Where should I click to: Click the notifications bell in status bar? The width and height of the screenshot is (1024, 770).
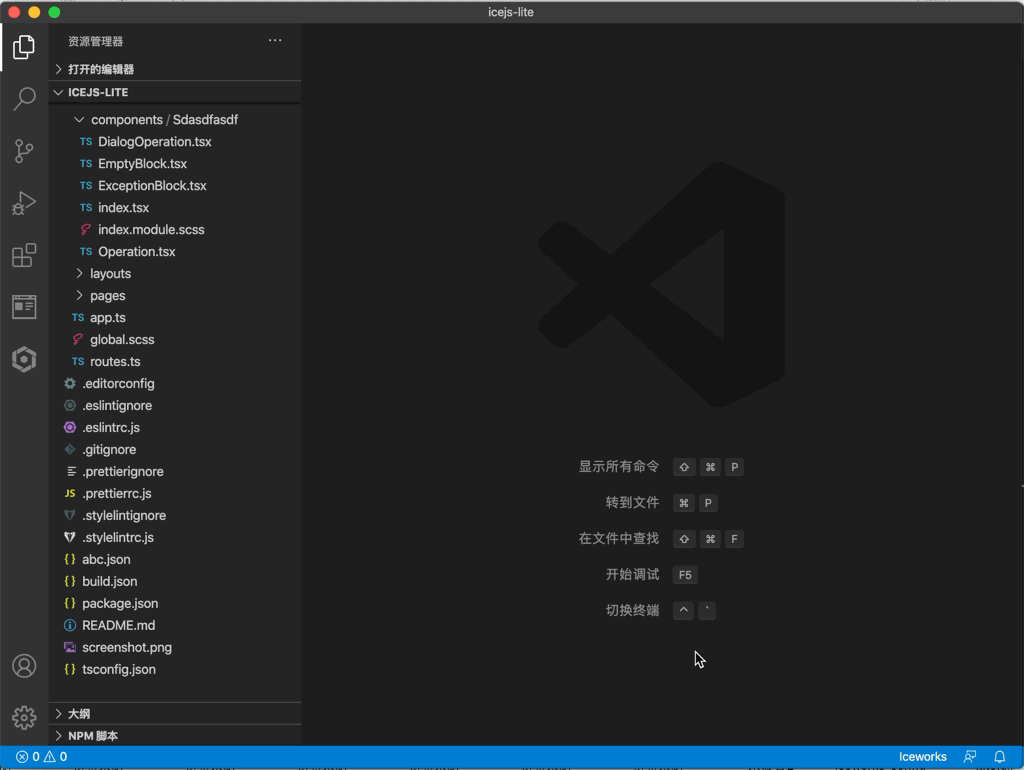[x=999, y=757]
